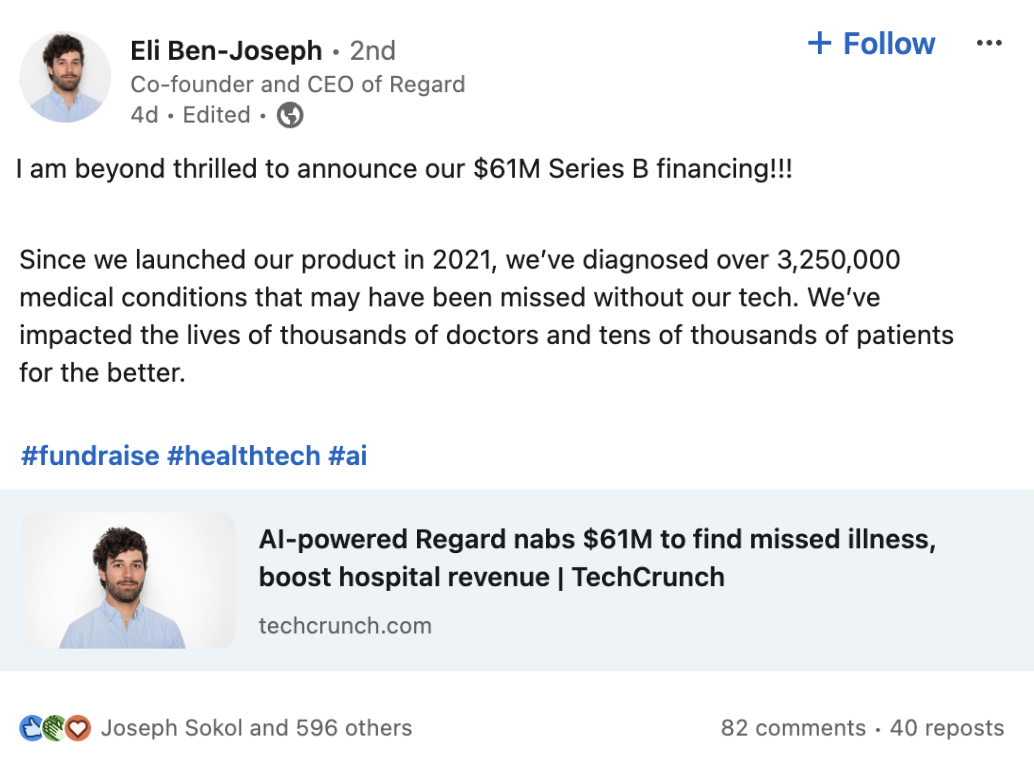This screenshot has height=776, width=1034.
Task: Click the blue like reaction icon
Action: 32,728
